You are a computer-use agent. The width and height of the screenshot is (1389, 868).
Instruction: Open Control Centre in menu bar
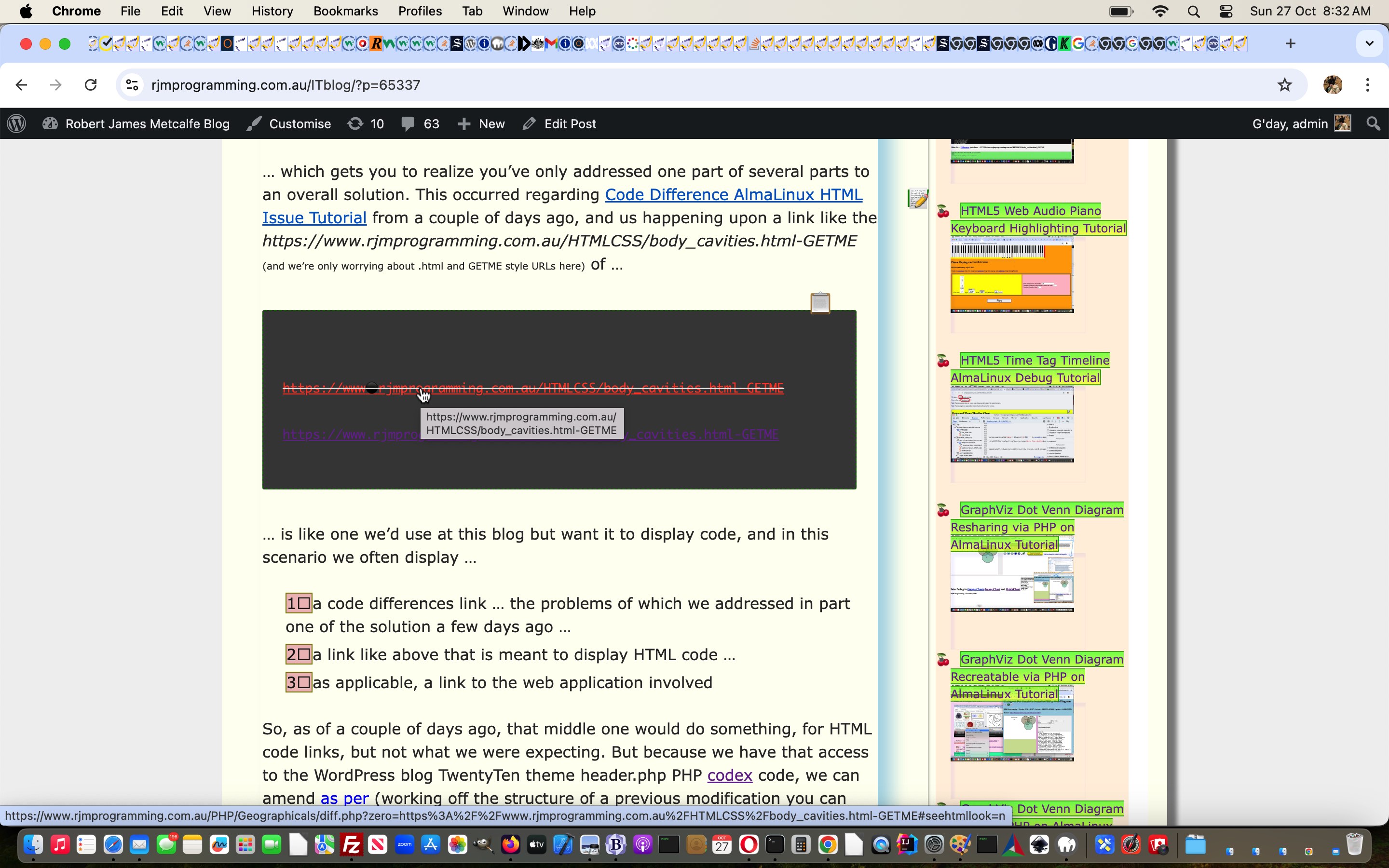[1226, 12]
